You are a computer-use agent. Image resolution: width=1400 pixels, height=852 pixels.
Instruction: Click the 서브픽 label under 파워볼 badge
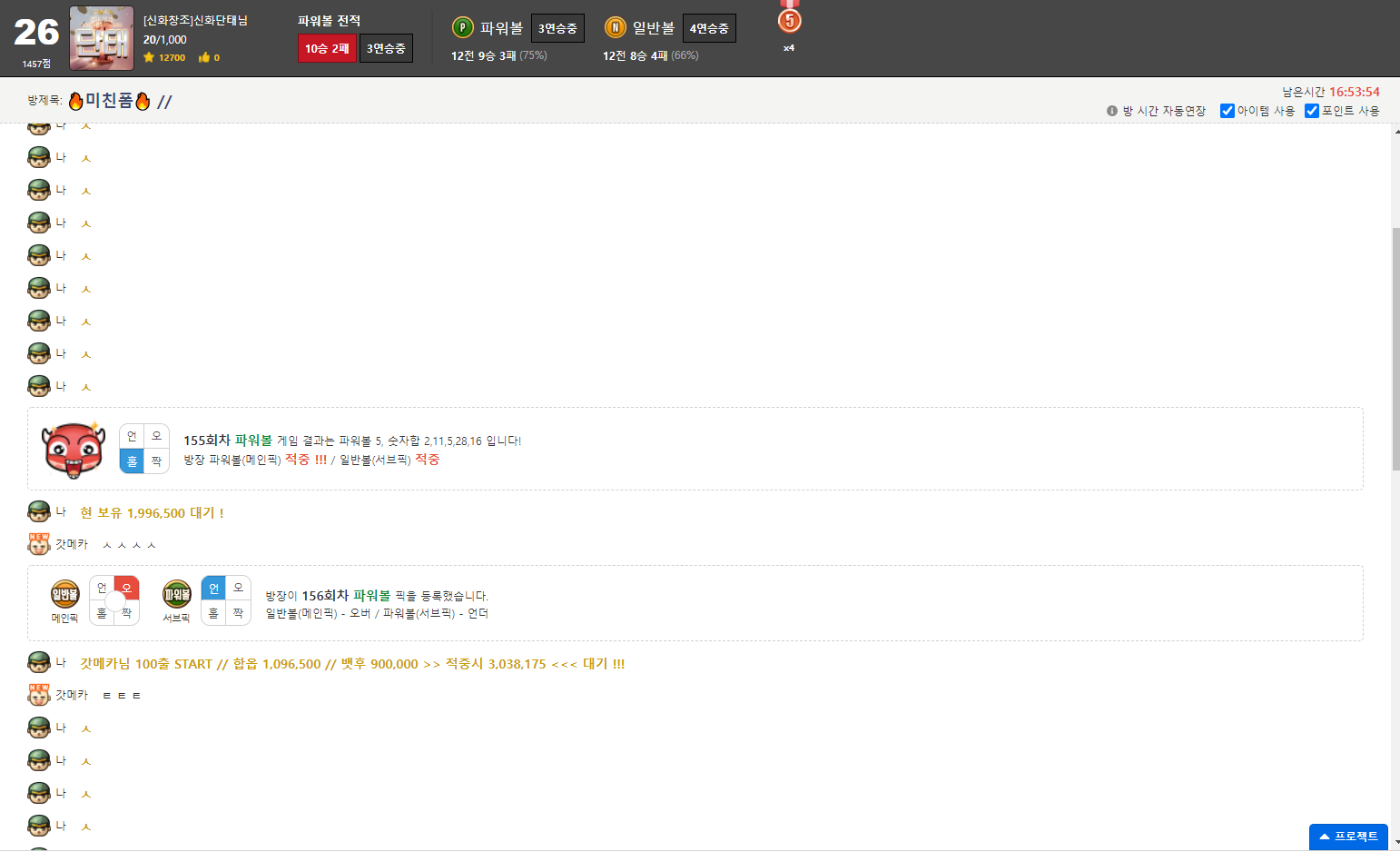click(176, 618)
